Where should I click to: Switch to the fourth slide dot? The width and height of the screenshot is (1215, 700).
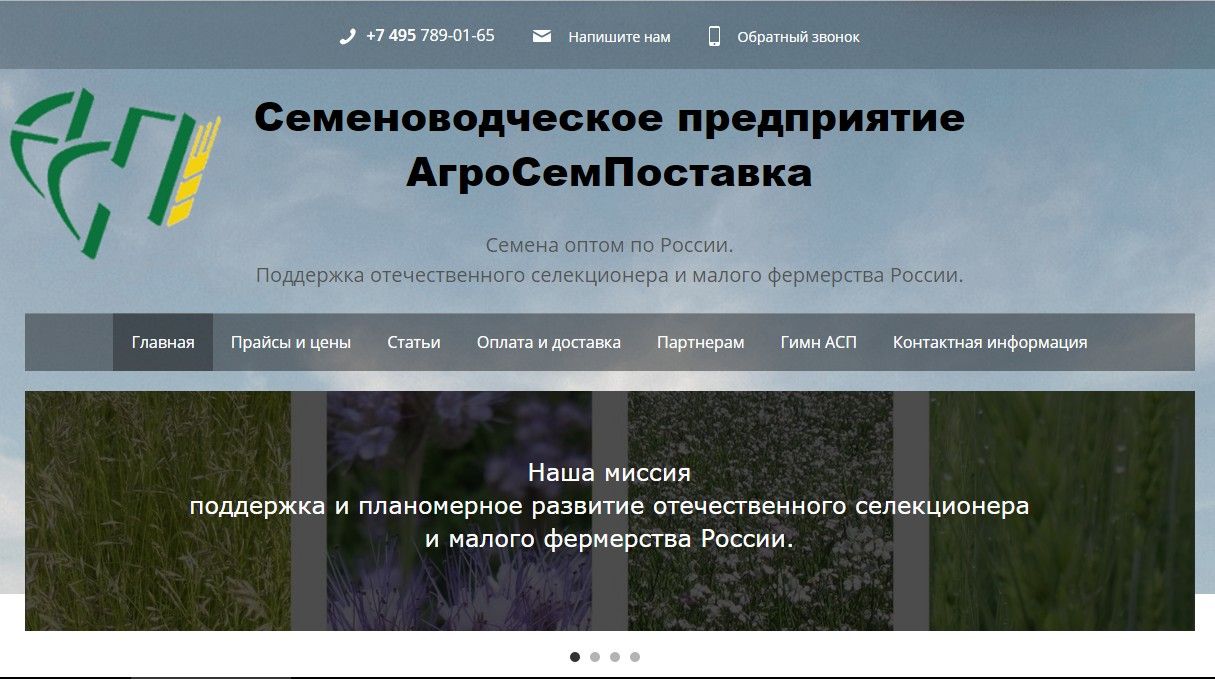click(x=635, y=657)
